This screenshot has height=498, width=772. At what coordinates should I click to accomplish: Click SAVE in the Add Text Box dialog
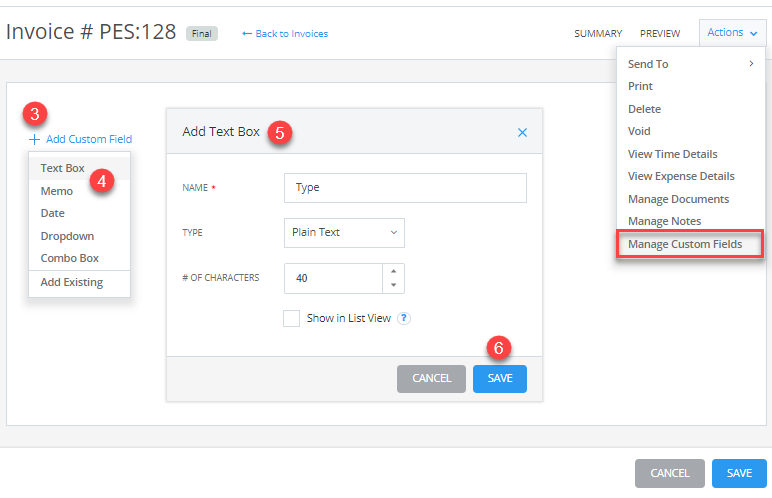point(500,378)
